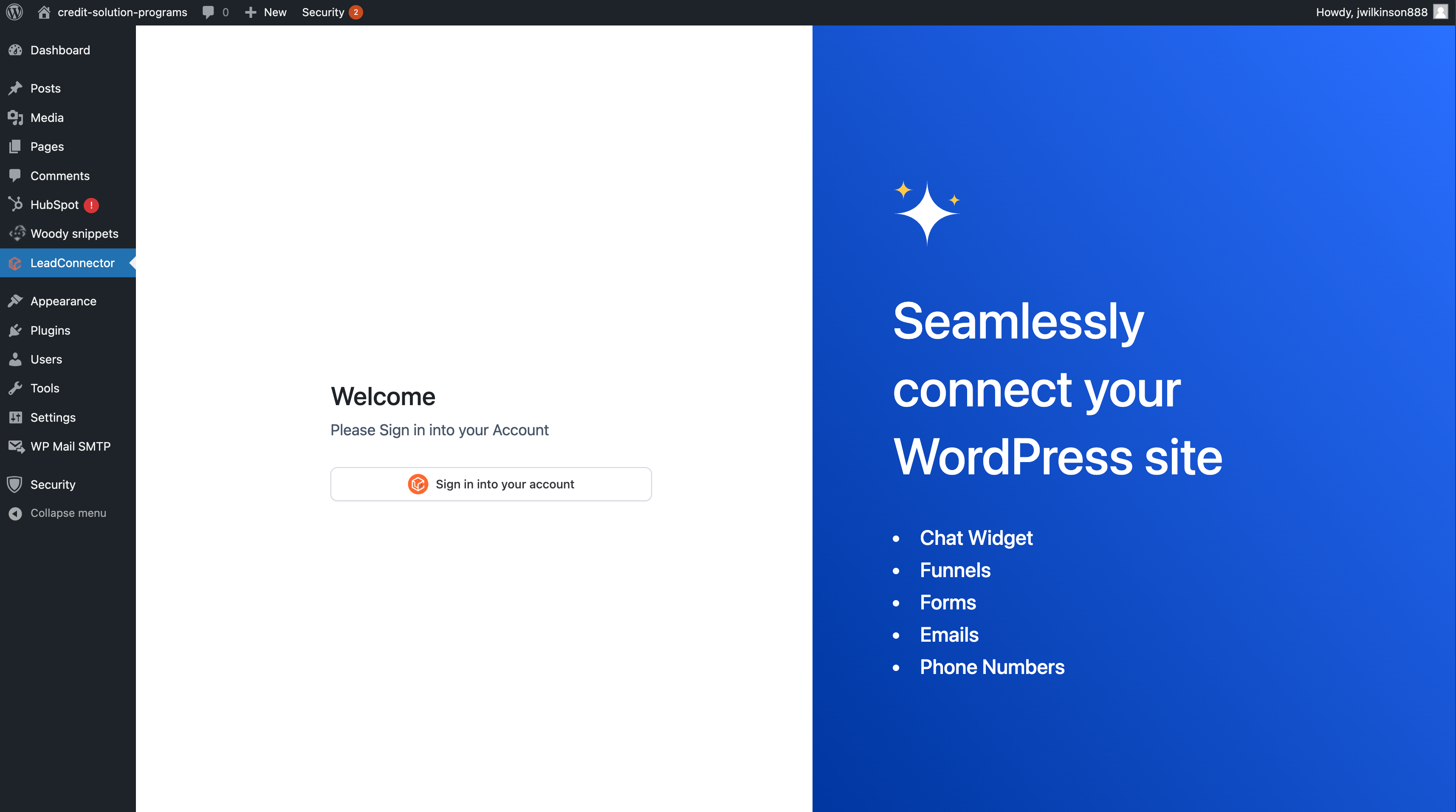1456x812 pixels.
Task: Click the HubSpot red alert badge
Action: [91, 205]
